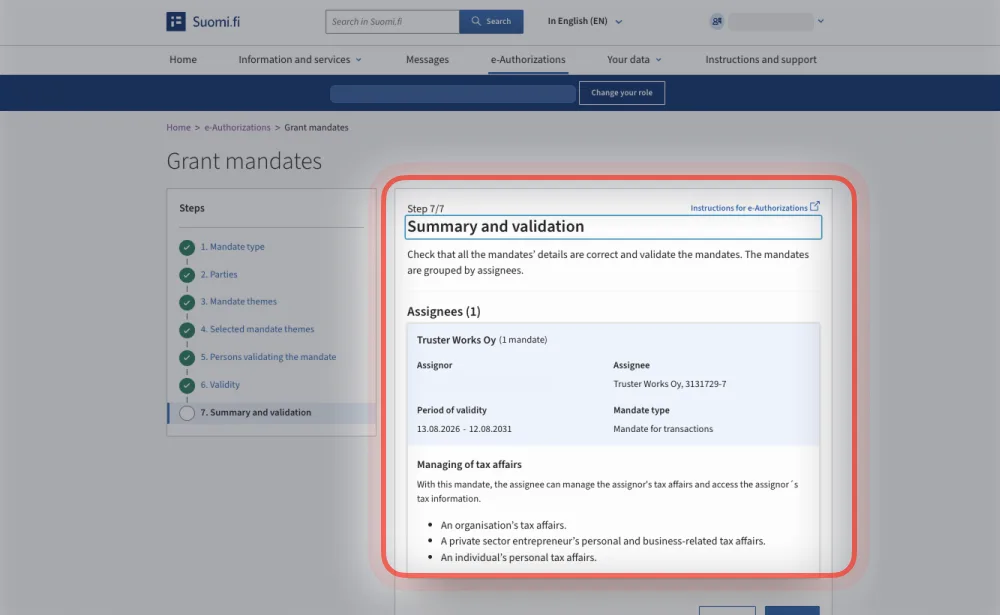
Task: Click validity period 13.08.2026 - 12.08.2031
Action: 464,429
